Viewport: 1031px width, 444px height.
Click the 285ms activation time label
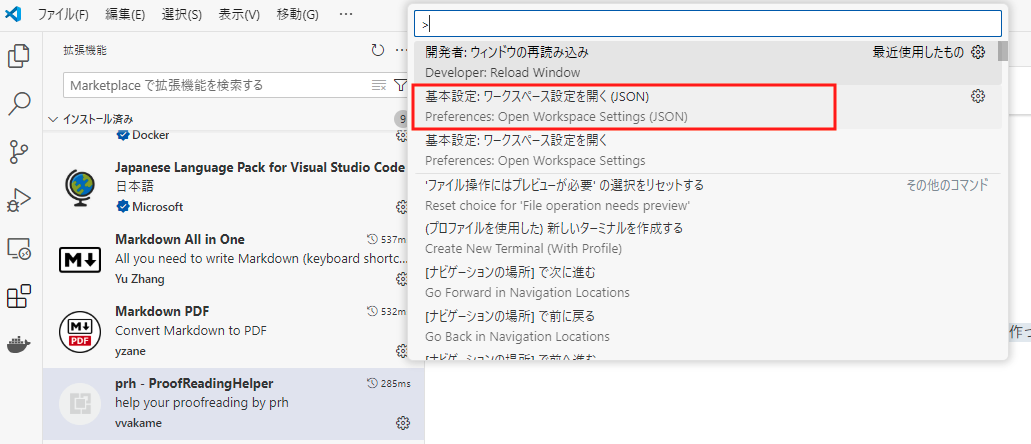389,383
